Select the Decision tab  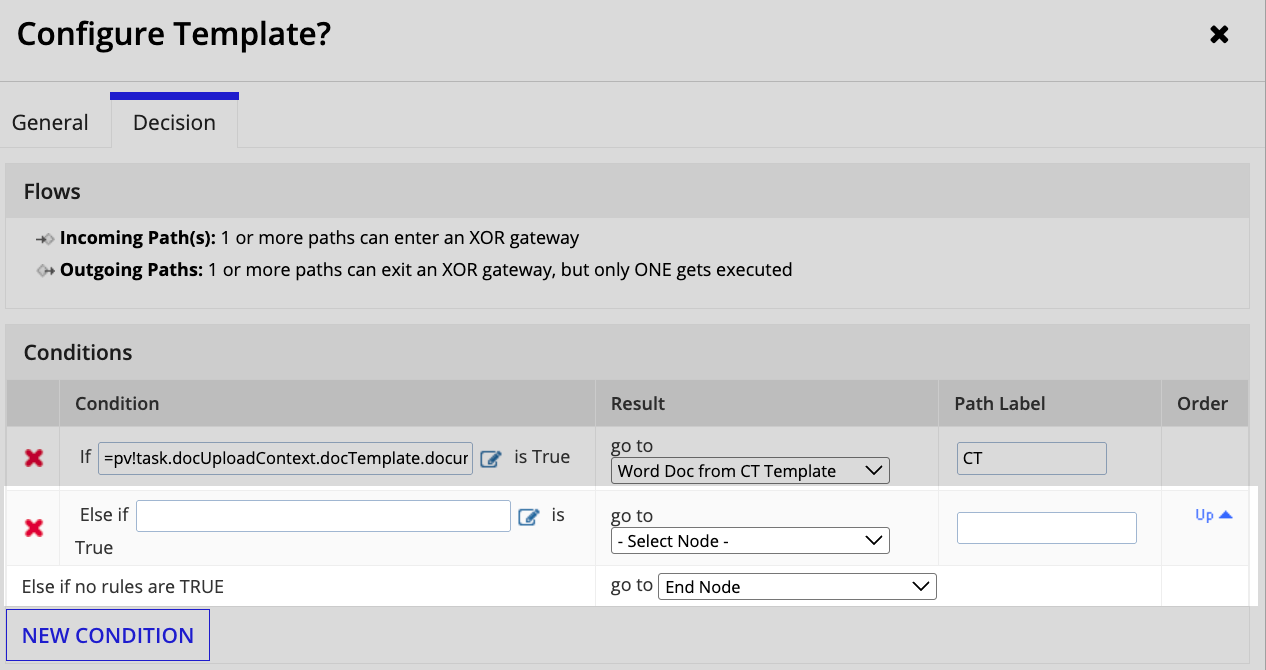tap(174, 121)
